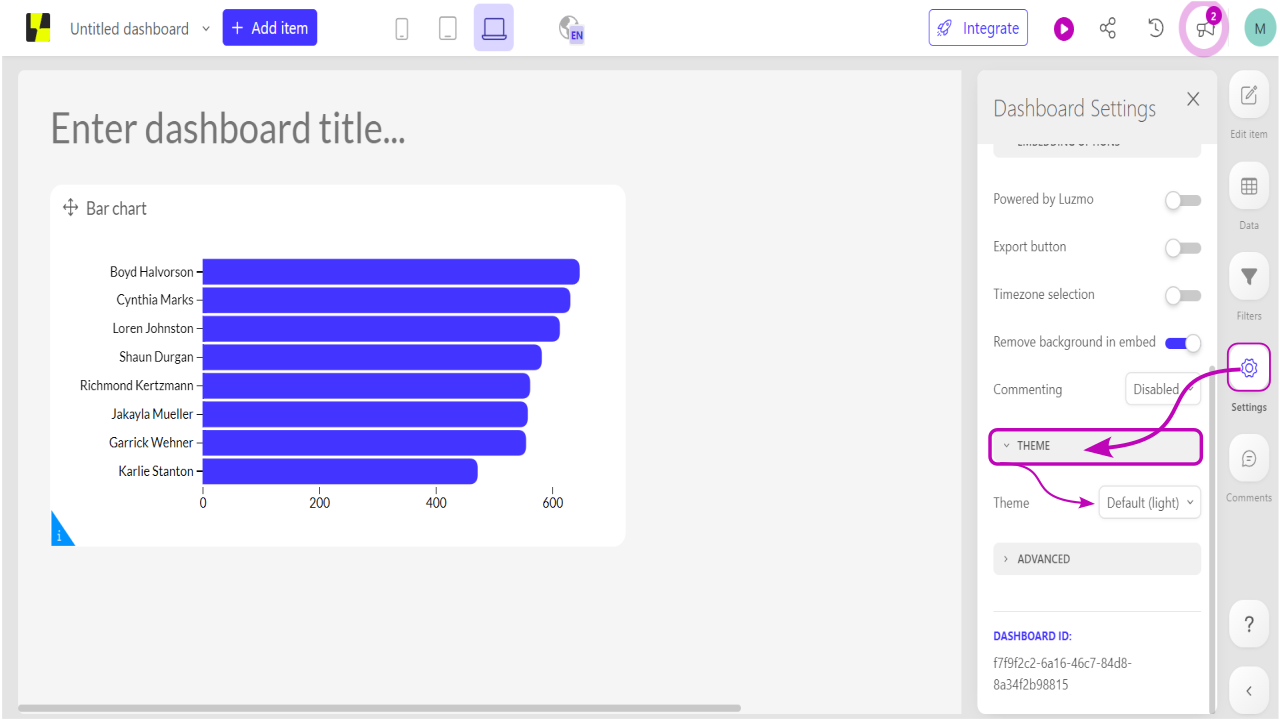This screenshot has height=720, width=1280.
Task: Switch to the Filters sidebar tab
Action: 1249,285
